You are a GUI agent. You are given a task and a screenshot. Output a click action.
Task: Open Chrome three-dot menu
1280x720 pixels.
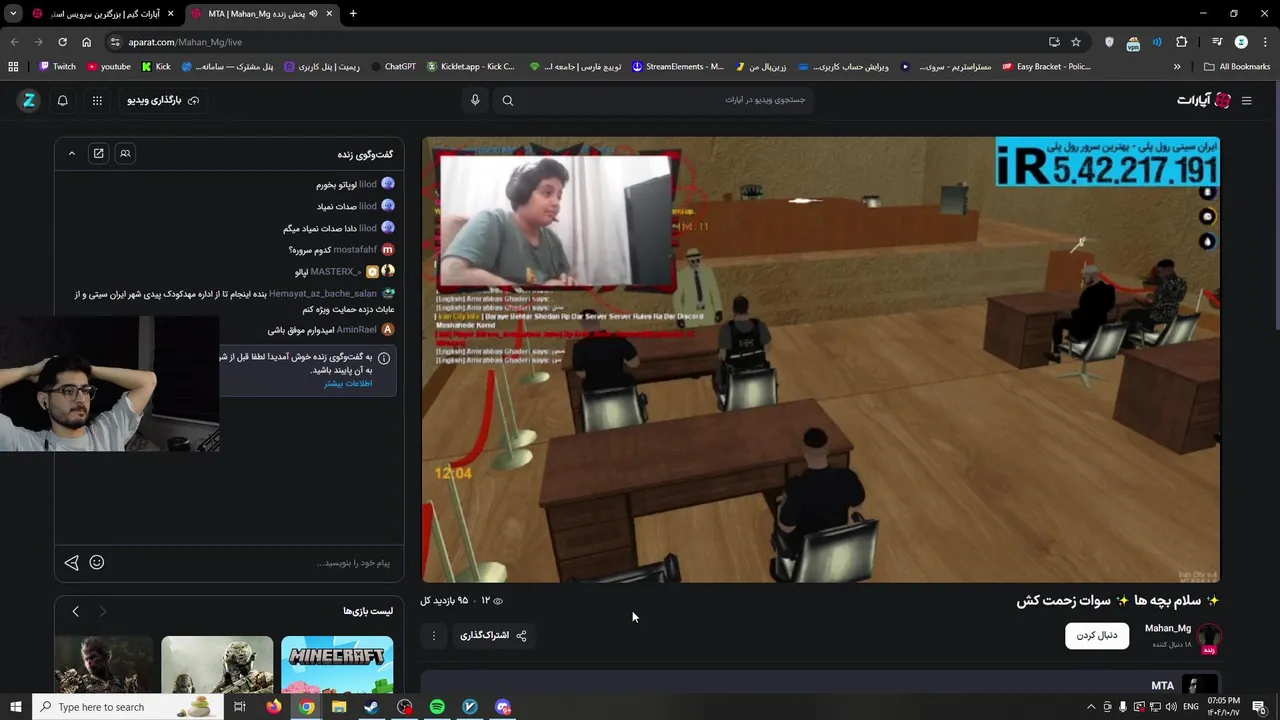coord(1264,42)
